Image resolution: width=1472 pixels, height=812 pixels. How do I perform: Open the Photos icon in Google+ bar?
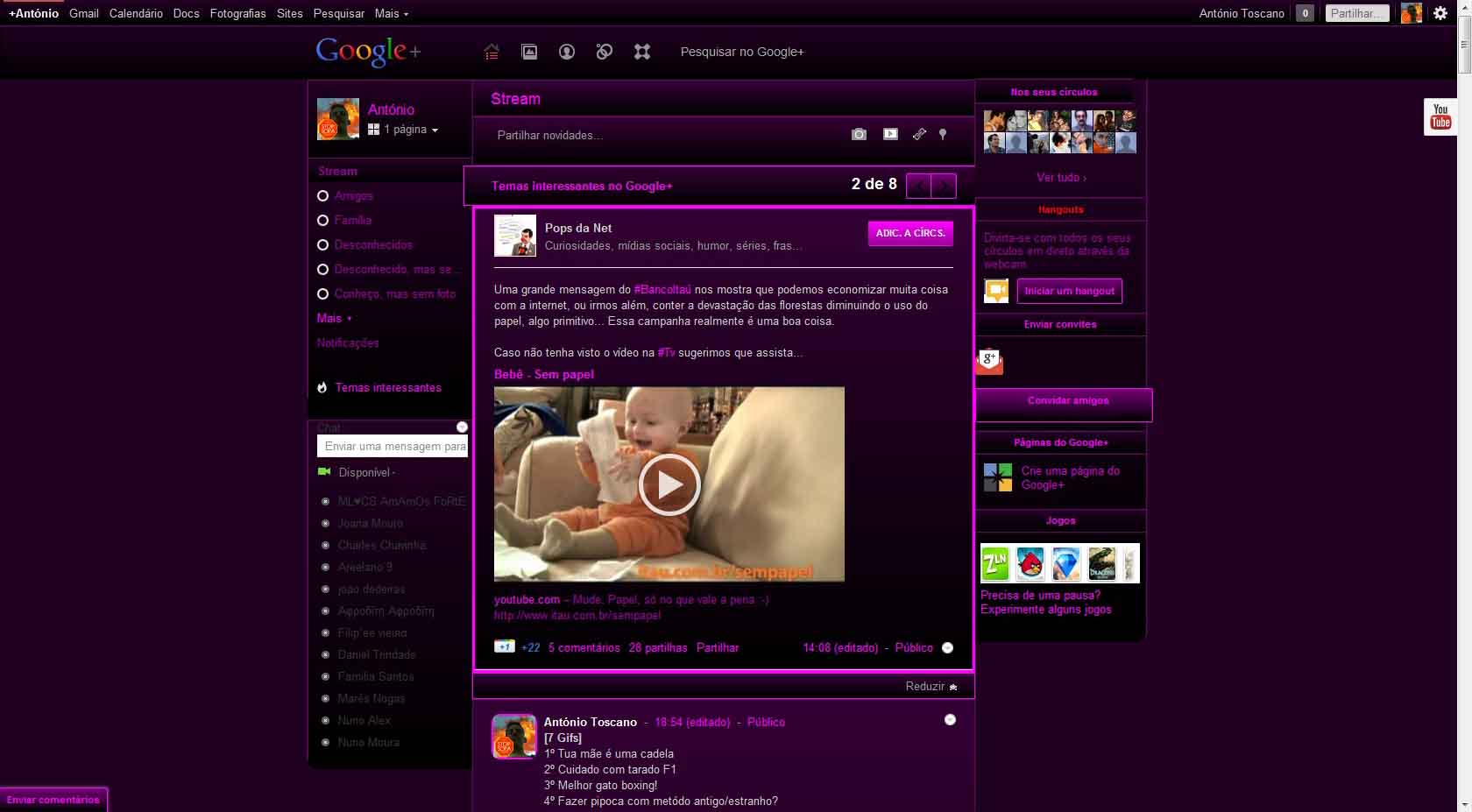pos(529,52)
